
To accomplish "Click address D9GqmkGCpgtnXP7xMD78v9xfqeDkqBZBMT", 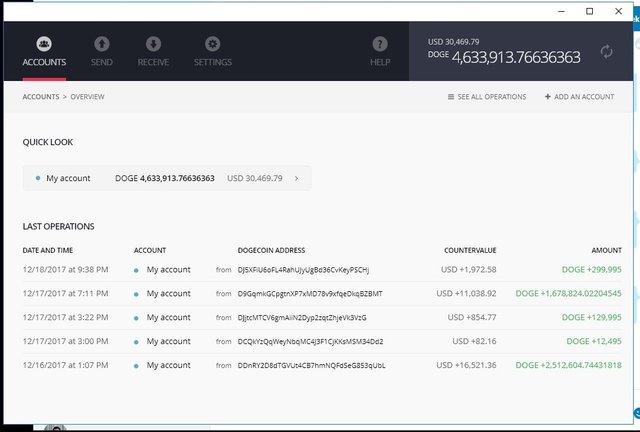I will click(x=310, y=294).
